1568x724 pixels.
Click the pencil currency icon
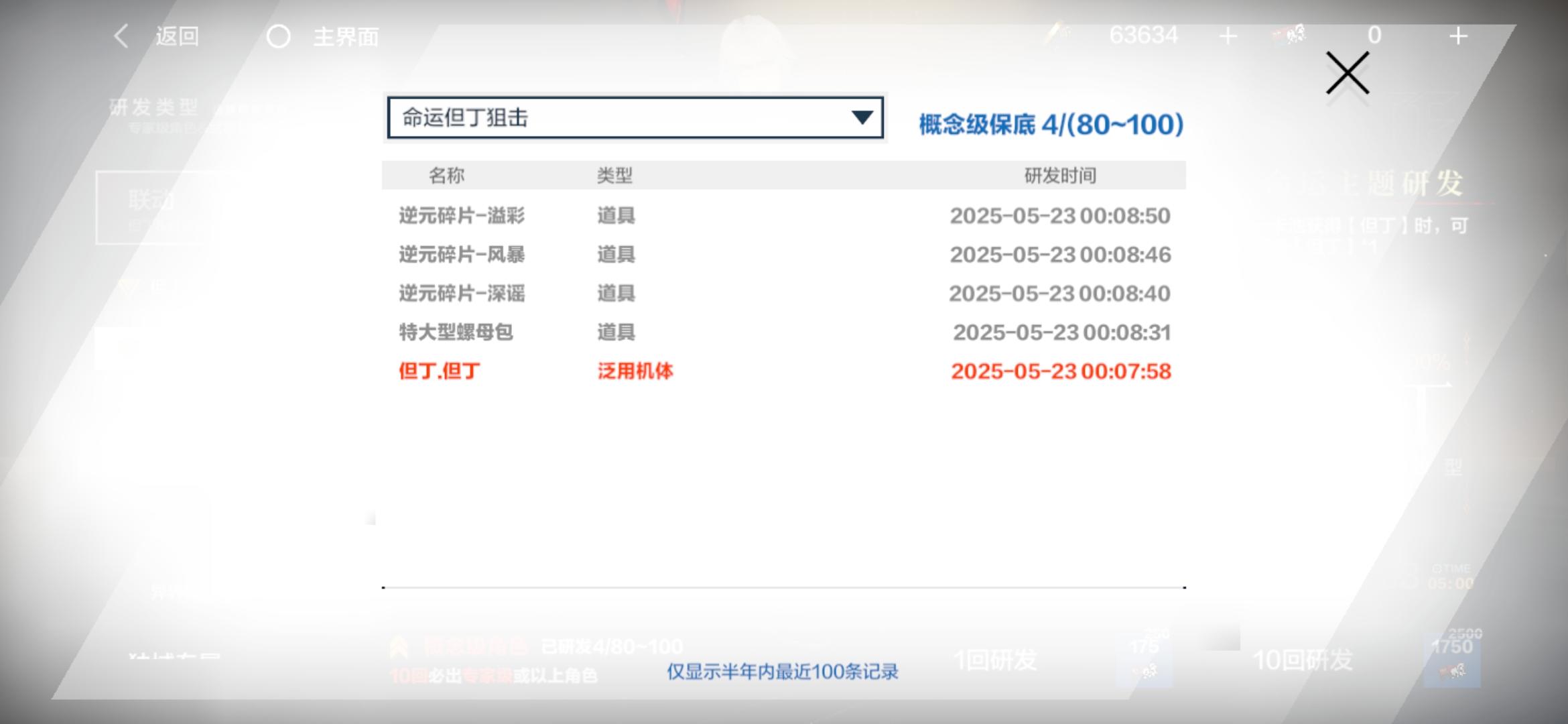1057,34
